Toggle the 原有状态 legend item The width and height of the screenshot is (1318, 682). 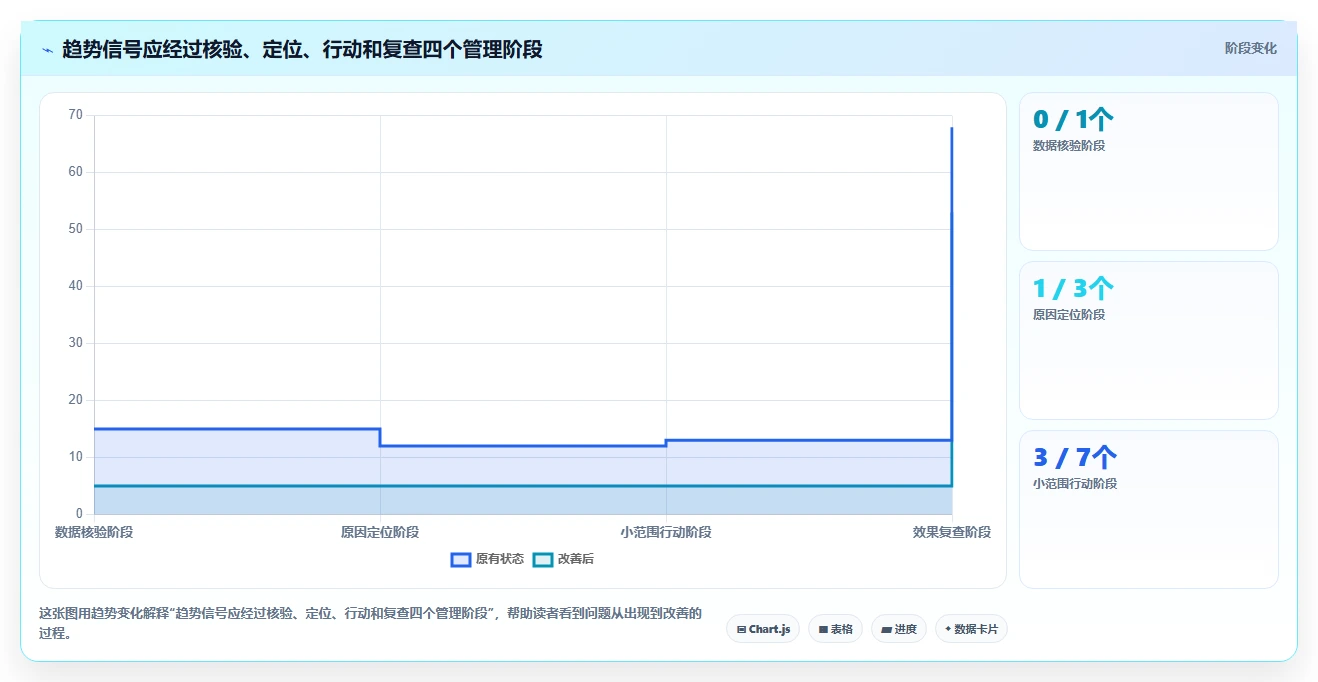click(x=487, y=559)
